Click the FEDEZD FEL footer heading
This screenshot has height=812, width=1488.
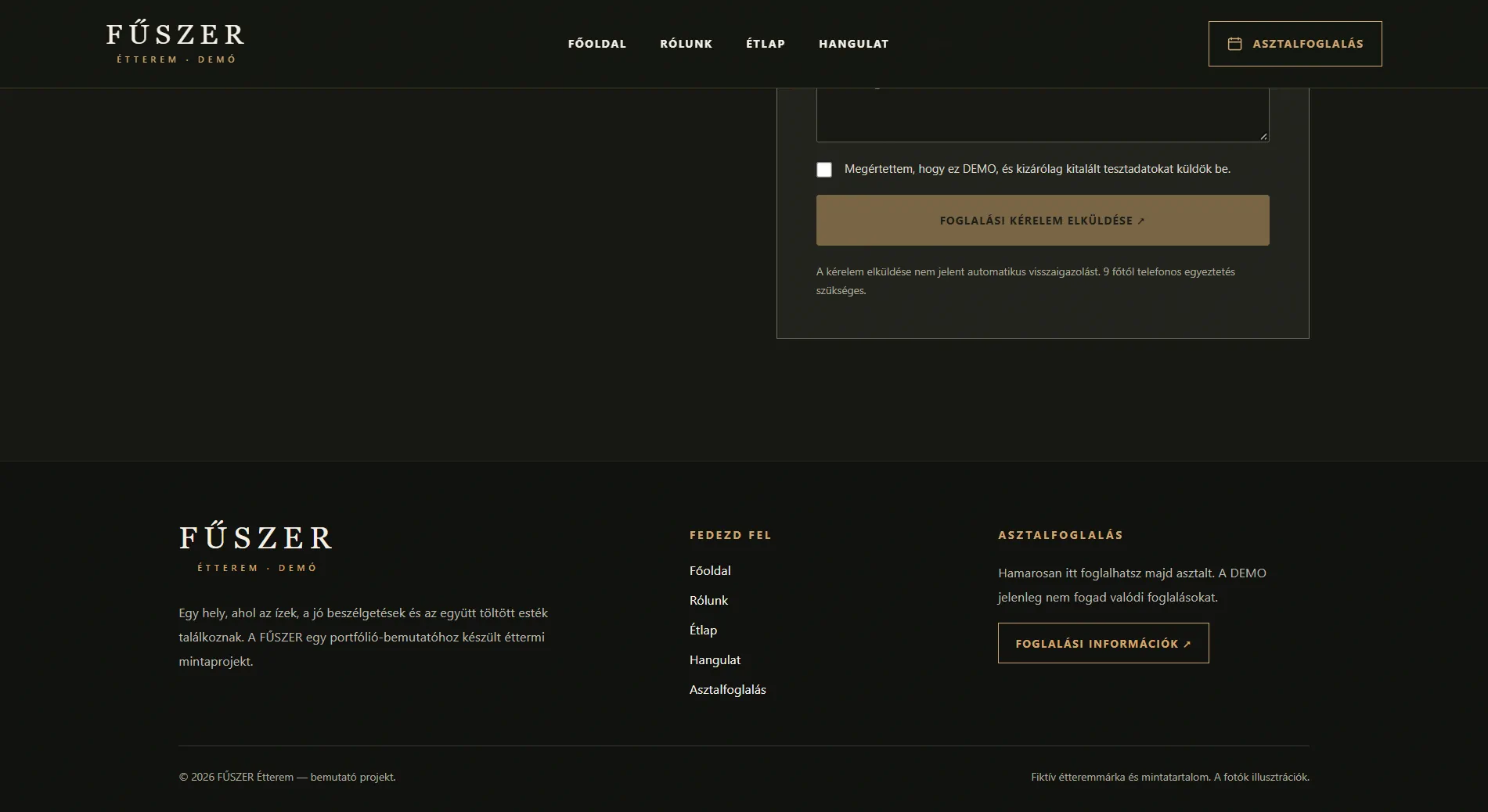(x=730, y=535)
